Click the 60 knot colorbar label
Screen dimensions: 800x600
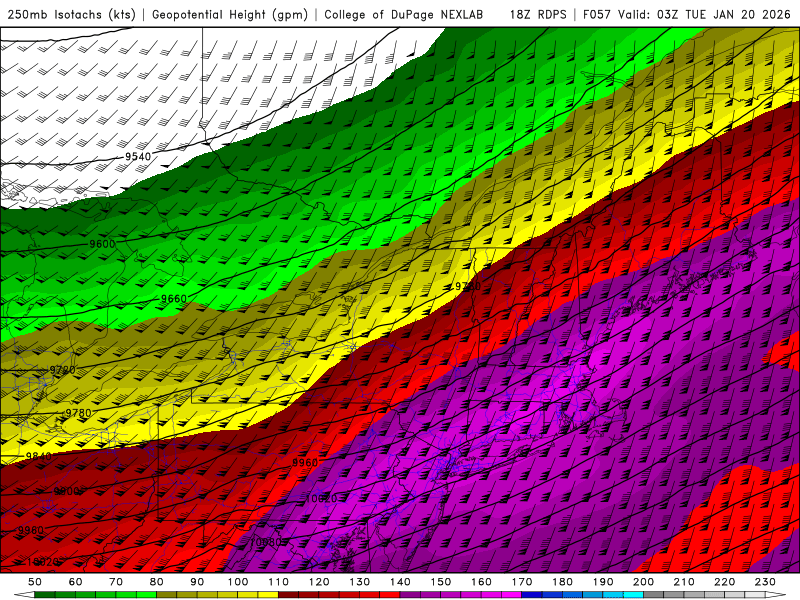[76, 582]
